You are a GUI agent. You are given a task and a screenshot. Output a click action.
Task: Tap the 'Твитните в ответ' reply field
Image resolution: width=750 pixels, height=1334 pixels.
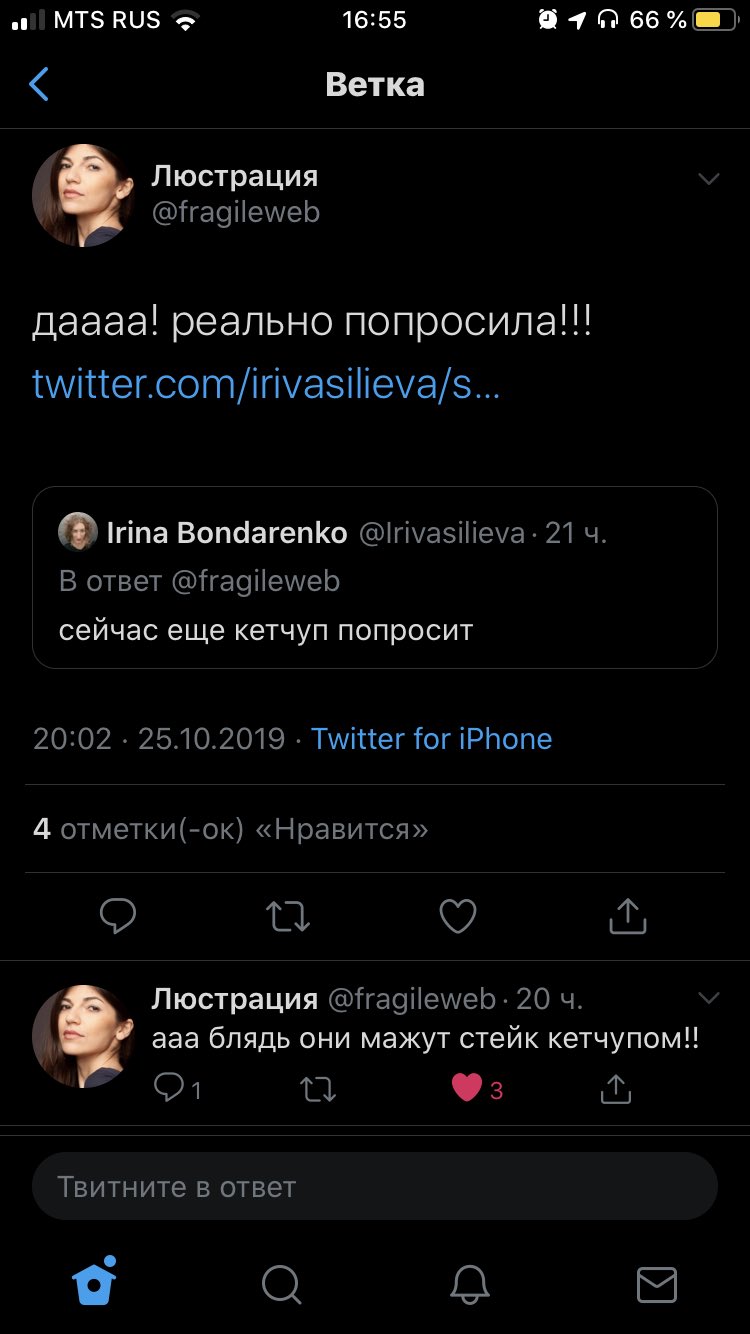point(375,1187)
